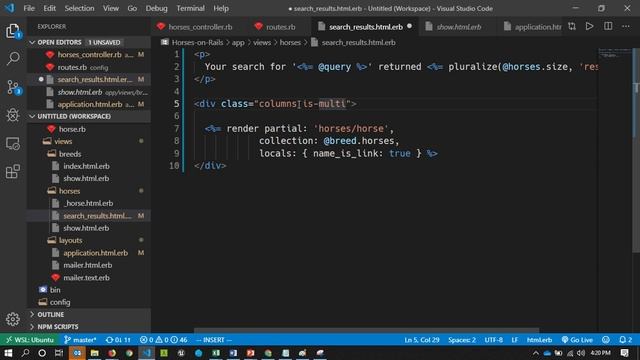Click the Go Live status button

577,340
